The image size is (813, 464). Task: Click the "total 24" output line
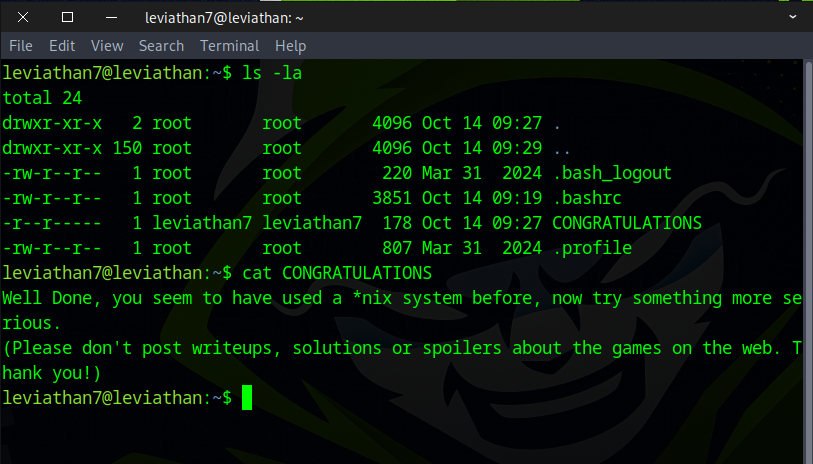[42, 98]
